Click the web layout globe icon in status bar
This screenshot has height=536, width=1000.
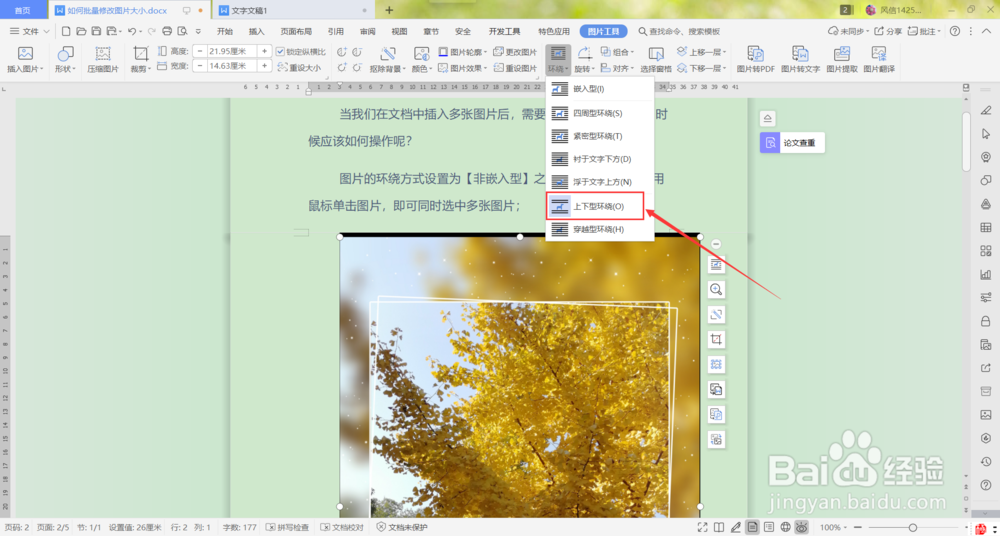(785, 527)
